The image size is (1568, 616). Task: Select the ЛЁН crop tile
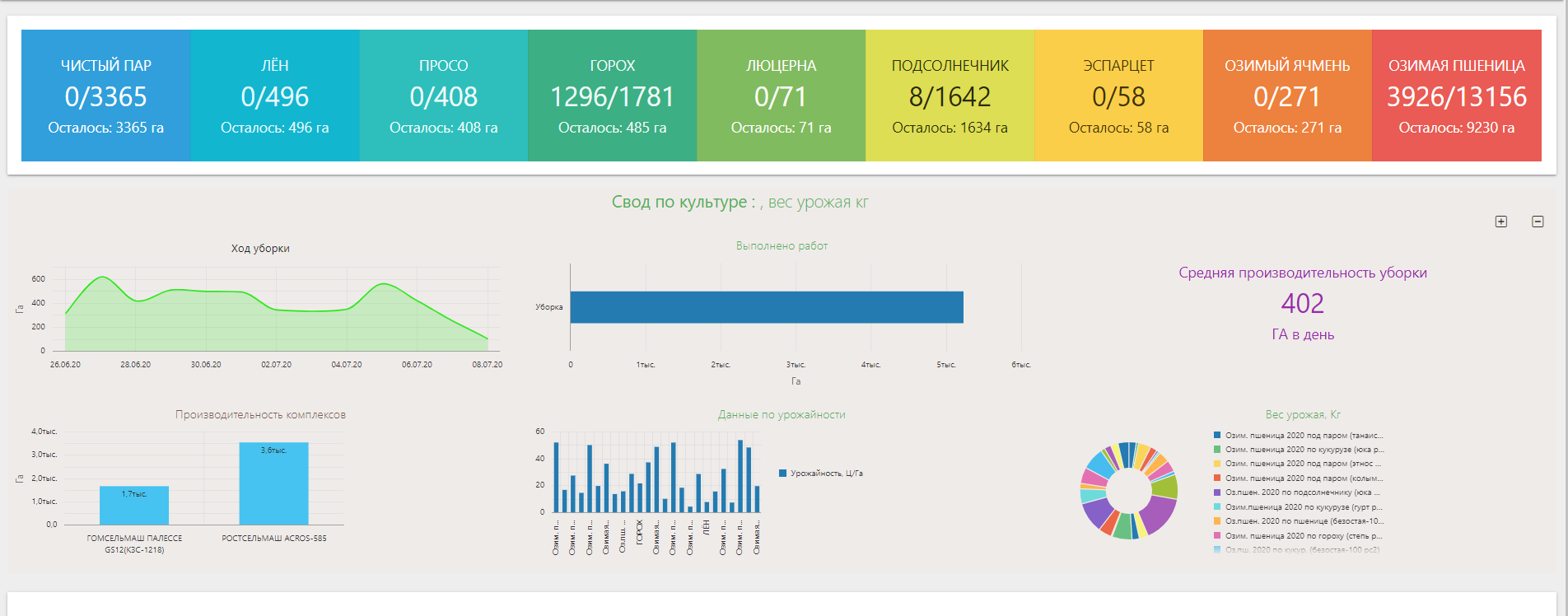pyautogui.click(x=275, y=96)
